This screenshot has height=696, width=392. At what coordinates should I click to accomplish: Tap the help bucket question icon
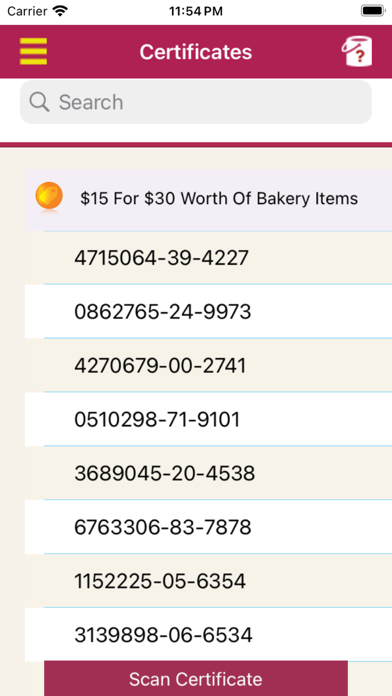point(357,51)
